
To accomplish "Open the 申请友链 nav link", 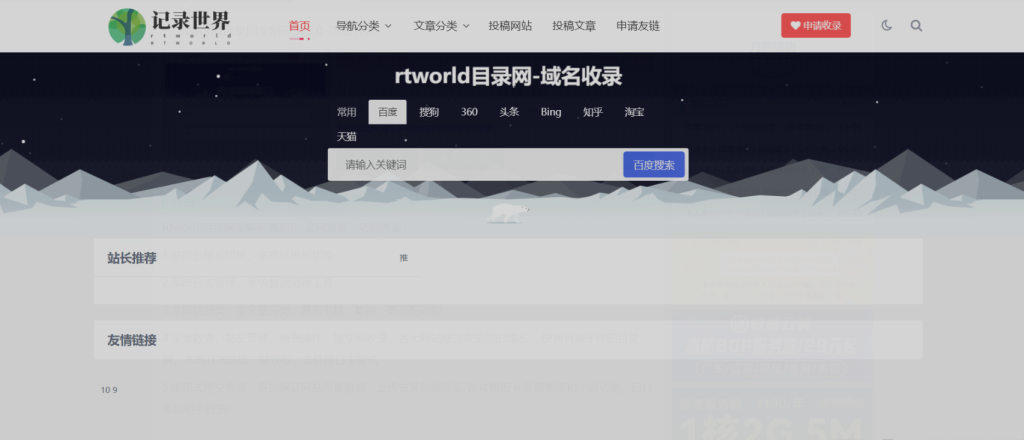I will (x=638, y=26).
